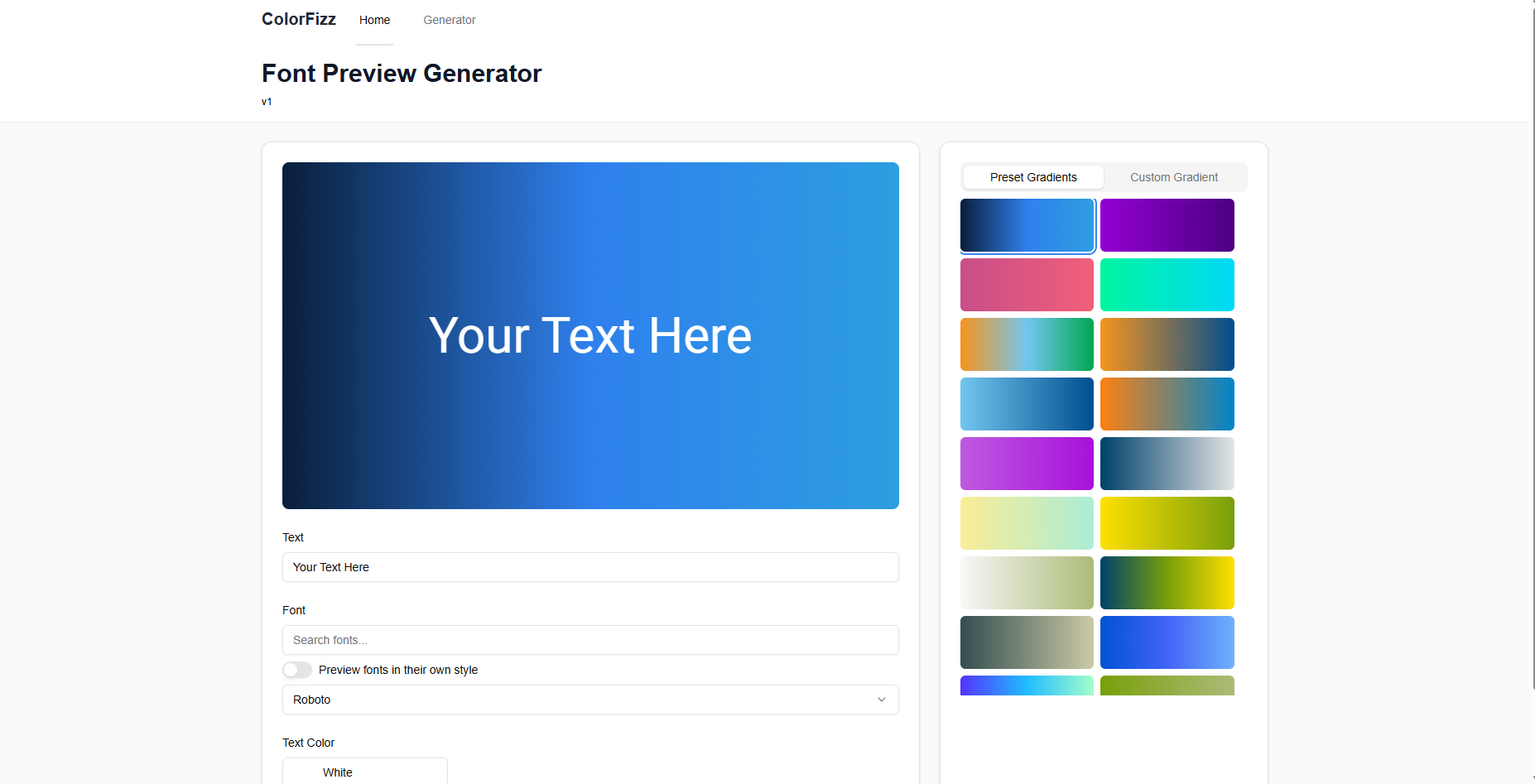Select the dark blue preset gradient
This screenshot has width=1535, height=784.
(x=1027, y=224)
